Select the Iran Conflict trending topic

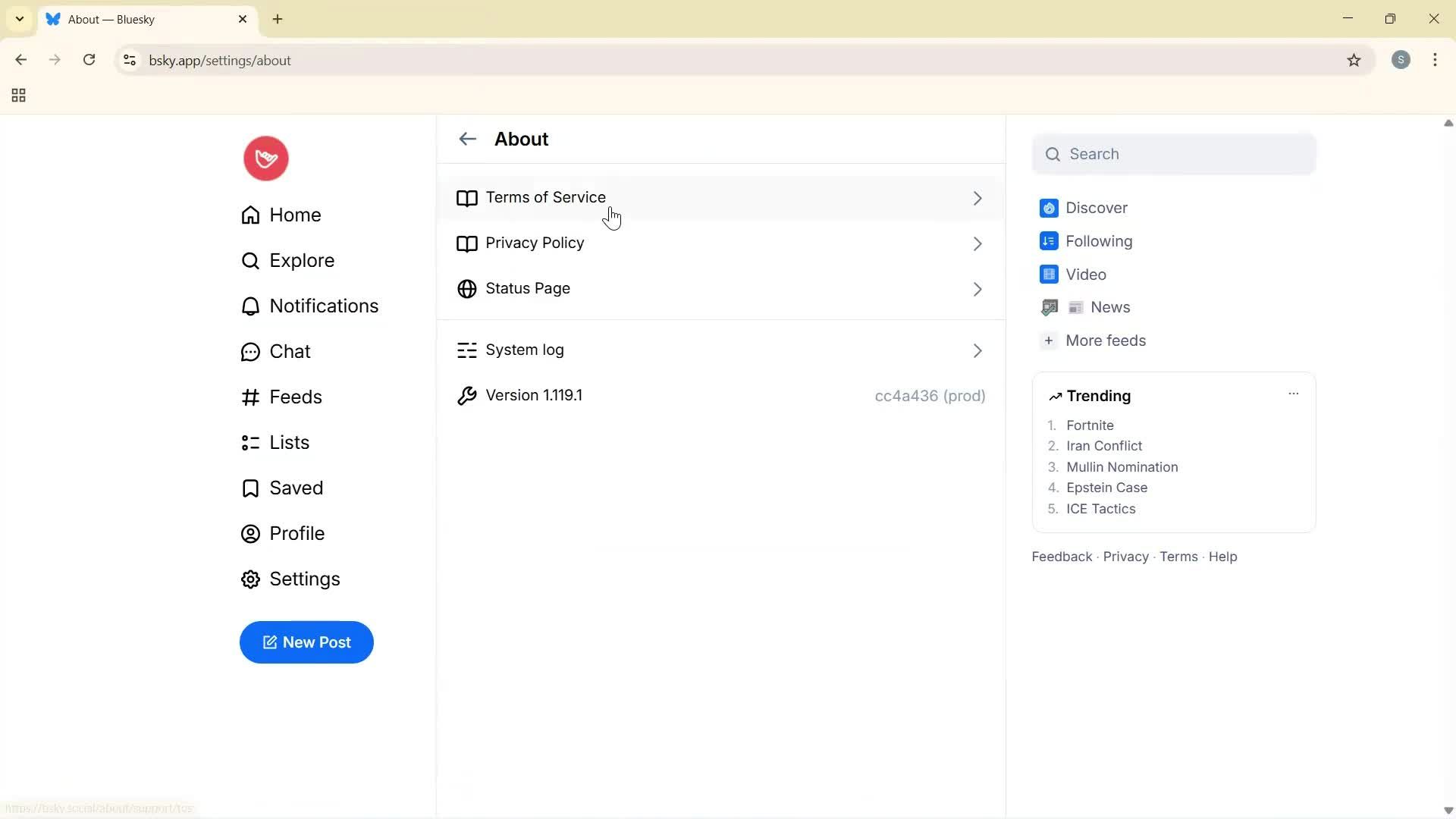point(1104,446)
